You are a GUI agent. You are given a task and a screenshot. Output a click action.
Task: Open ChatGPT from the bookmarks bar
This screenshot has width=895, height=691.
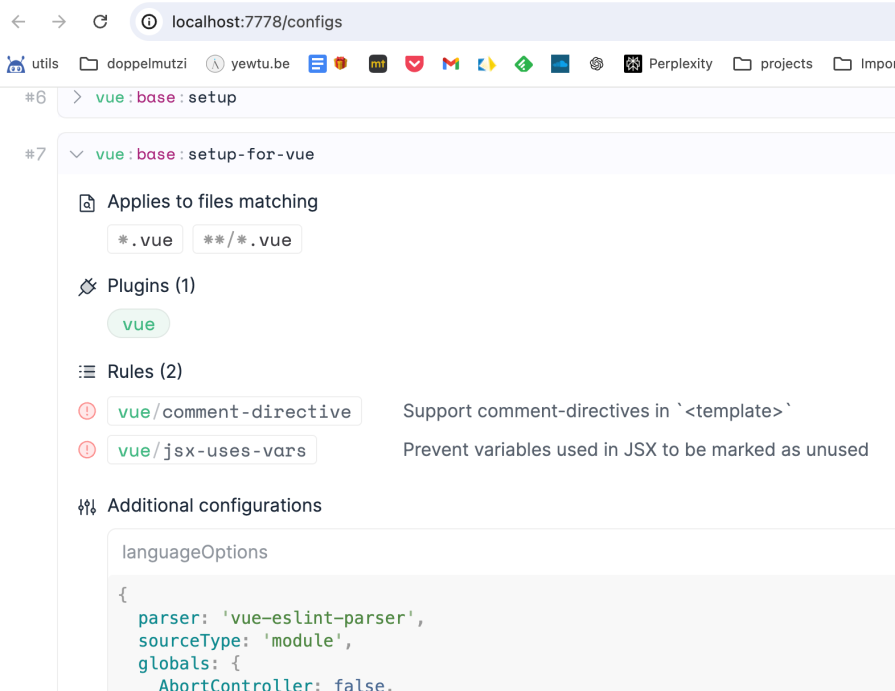[x=598, y=62]
